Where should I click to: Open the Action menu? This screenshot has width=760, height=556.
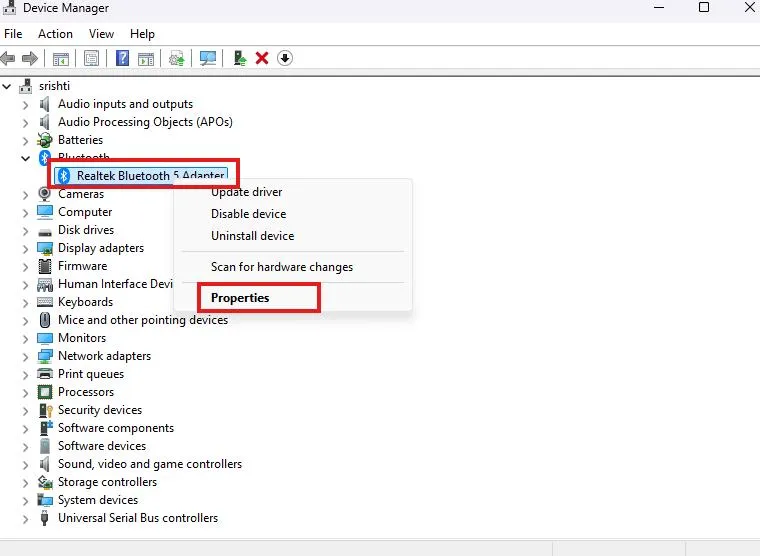55,34
